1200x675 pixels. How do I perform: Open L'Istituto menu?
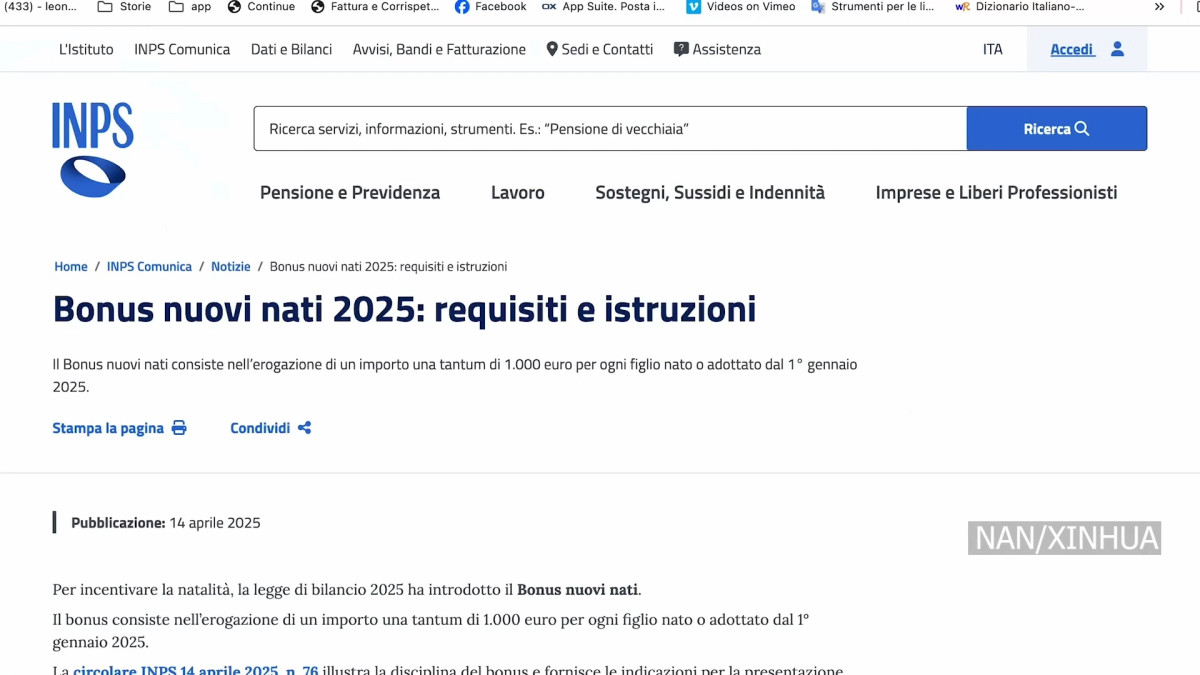(86, 49)
